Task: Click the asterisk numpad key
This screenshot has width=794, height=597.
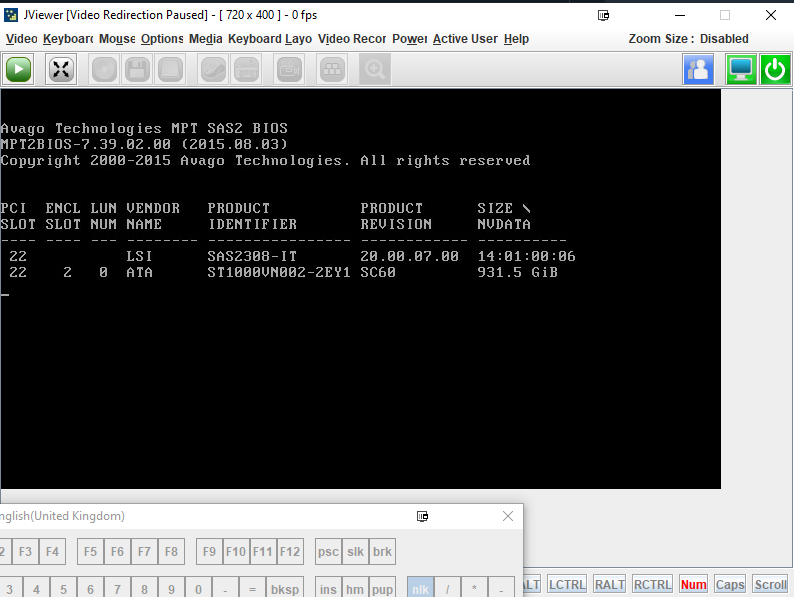Action: [474, 587]
